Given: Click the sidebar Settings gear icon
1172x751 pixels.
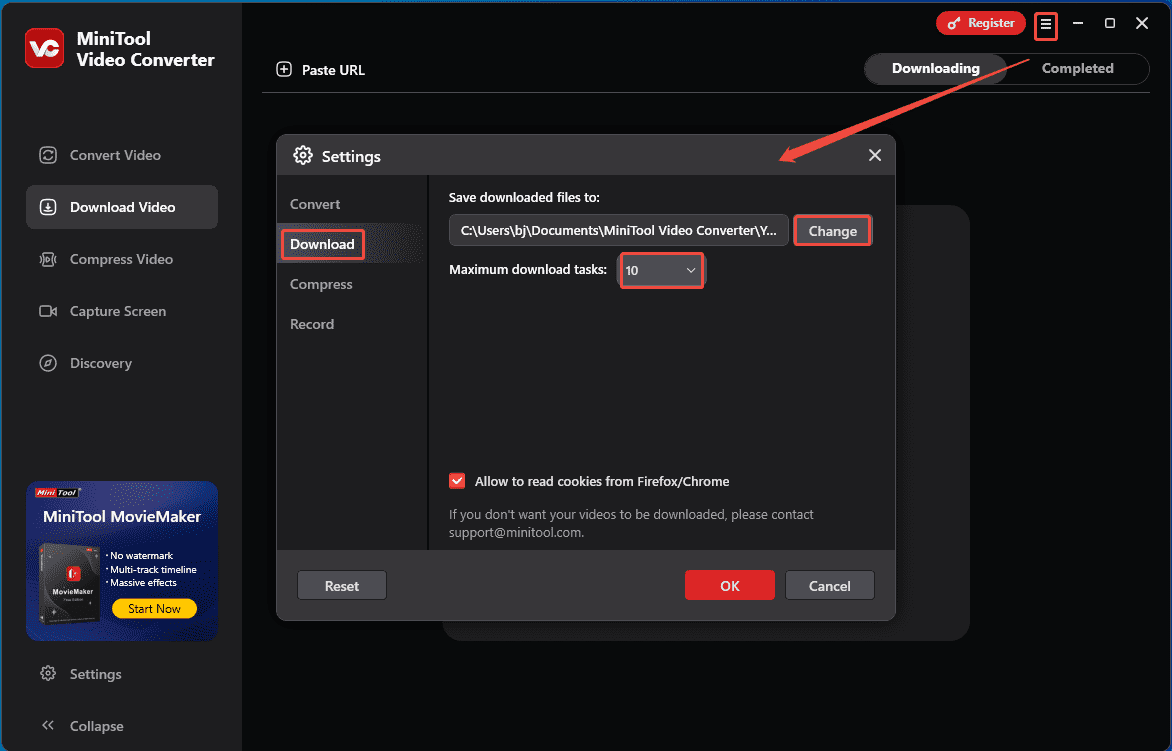Looking at the screenshot, I should (48, 673).
